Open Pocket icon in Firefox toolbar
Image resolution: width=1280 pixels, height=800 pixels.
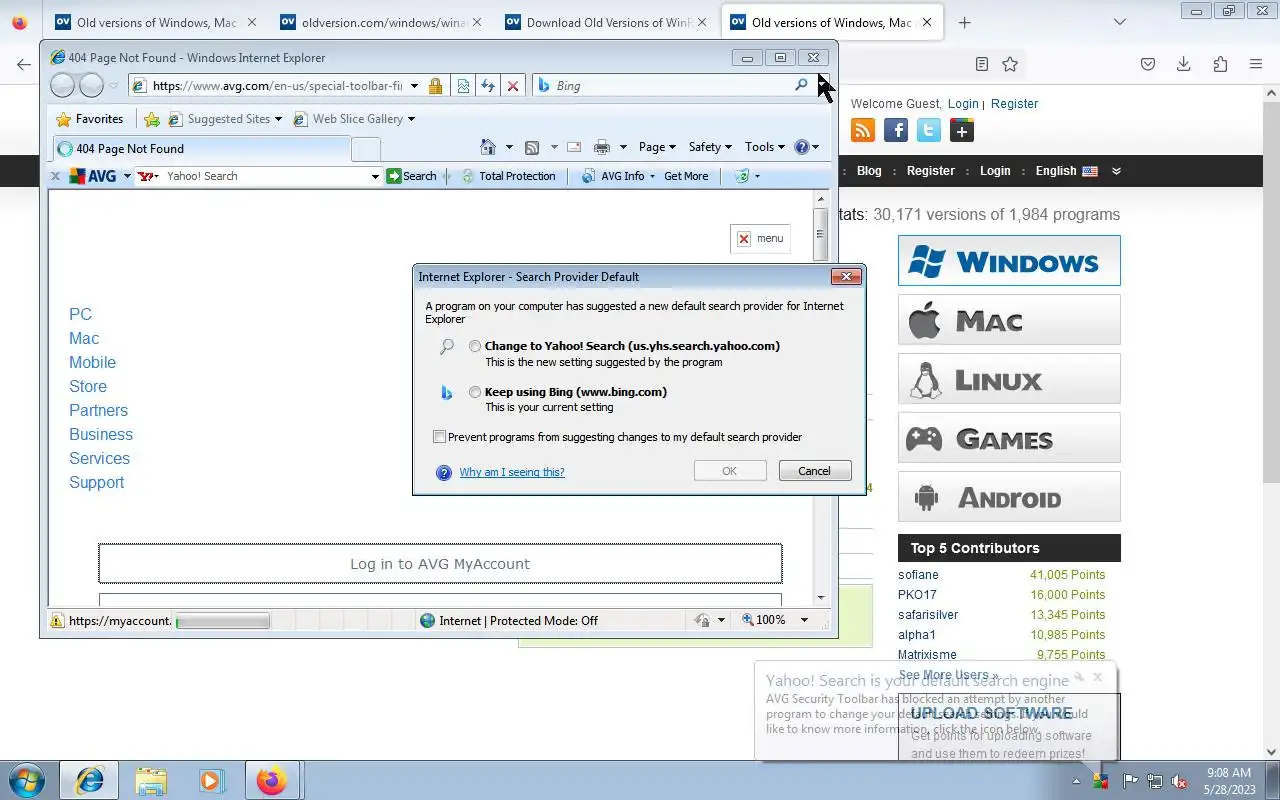click(x=1148, y=64)
